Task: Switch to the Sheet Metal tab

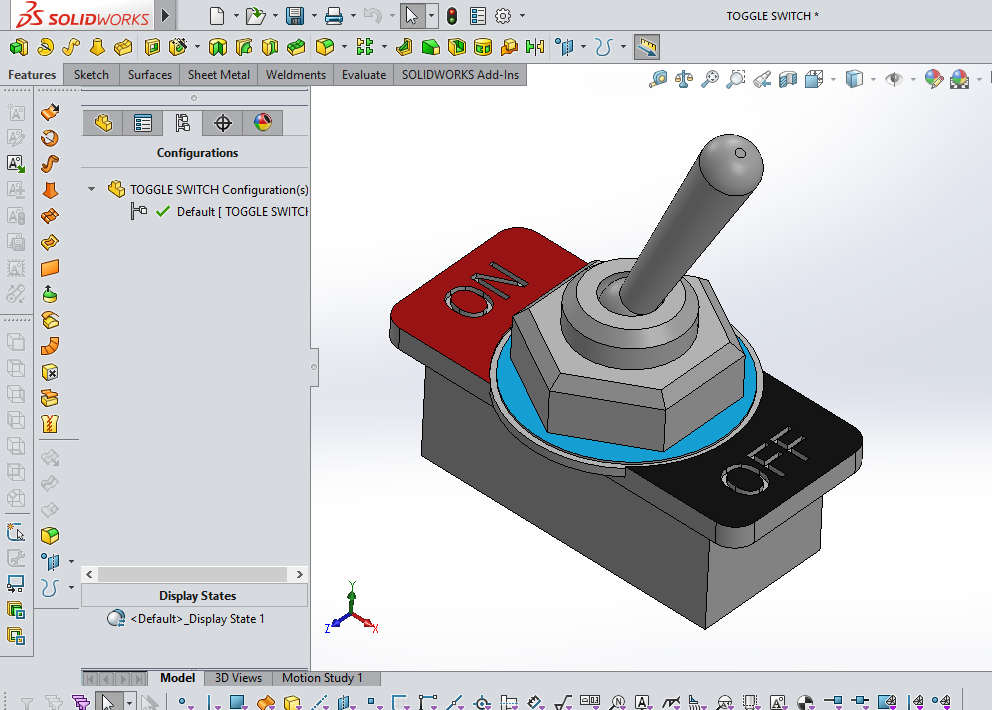Action: point(218,74)
